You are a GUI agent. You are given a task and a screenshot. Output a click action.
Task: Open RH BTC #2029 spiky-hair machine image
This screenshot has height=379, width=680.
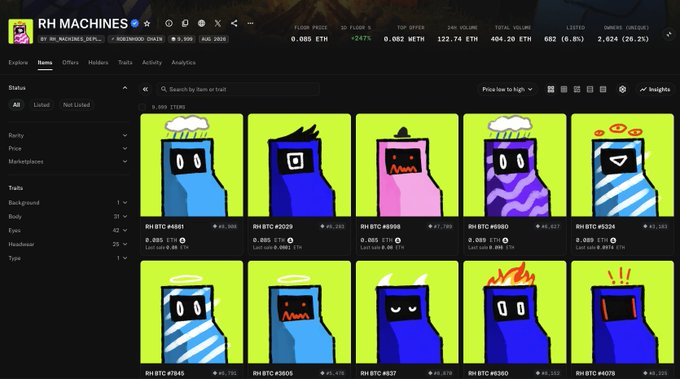[299, 165]
